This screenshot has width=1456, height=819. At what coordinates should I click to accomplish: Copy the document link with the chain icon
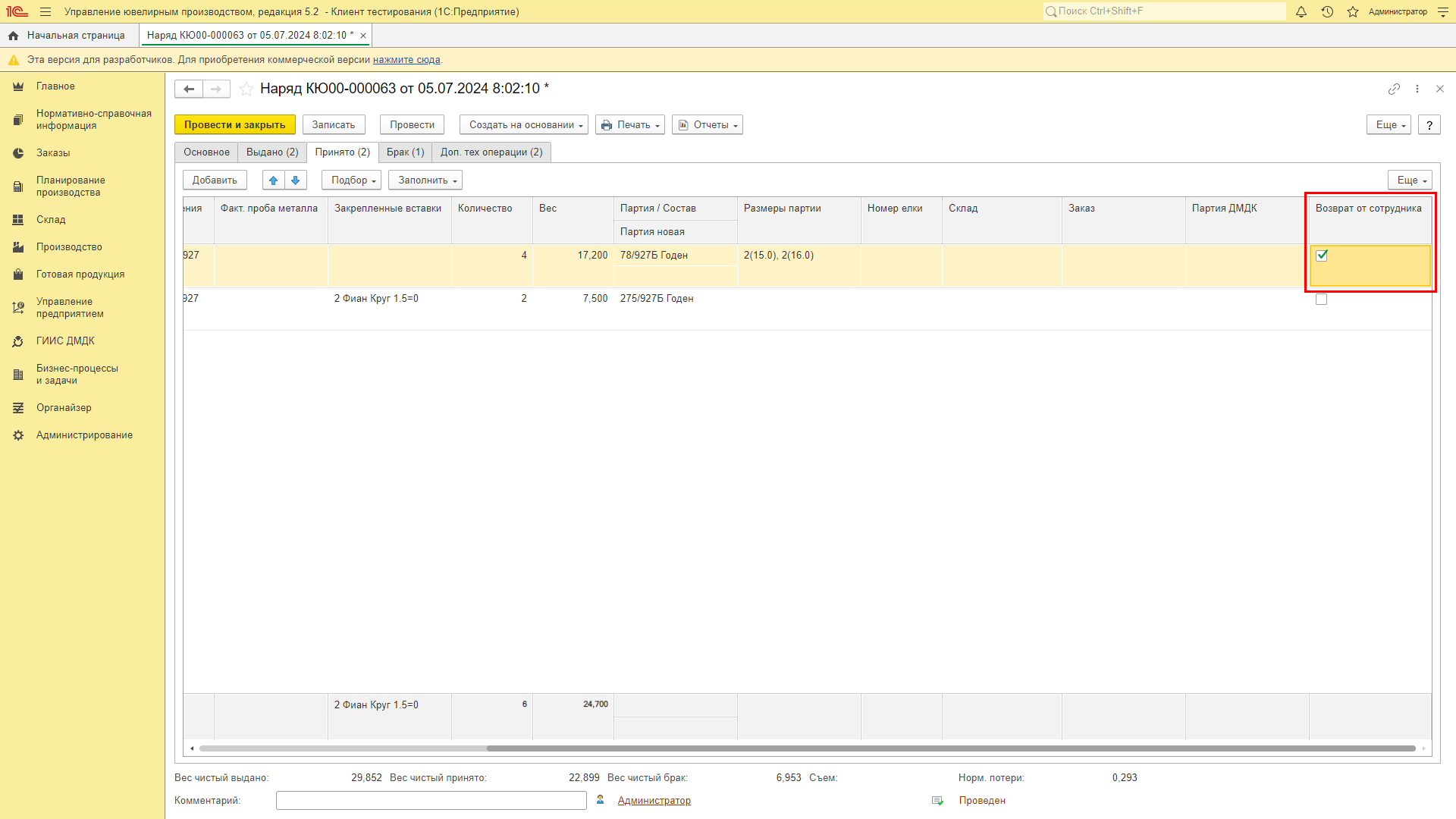pos(1394,89)
